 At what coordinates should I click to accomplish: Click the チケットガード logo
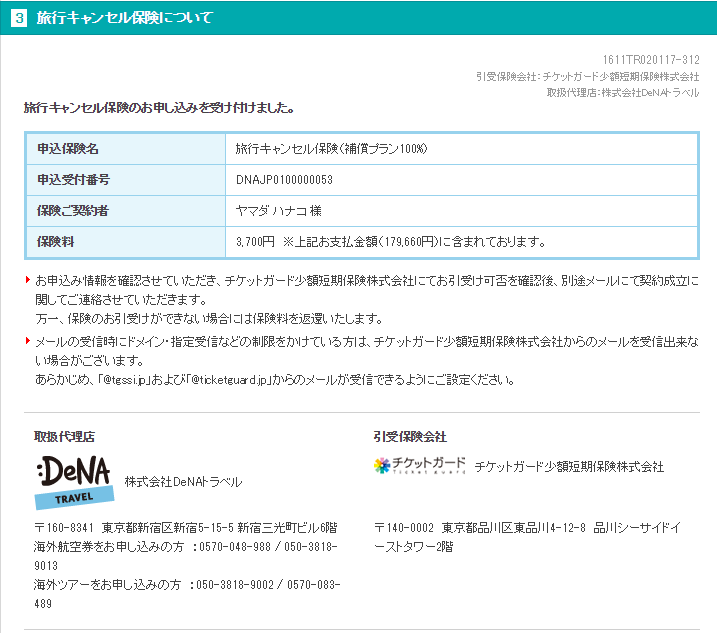pyautogui.click(x=419, y=465)
